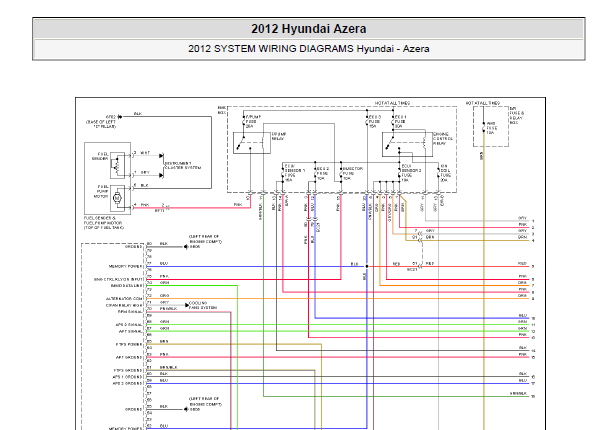Select the "COOLING FANS SYSTEM" label
The image size is (604, 430).
click(203, 305)
